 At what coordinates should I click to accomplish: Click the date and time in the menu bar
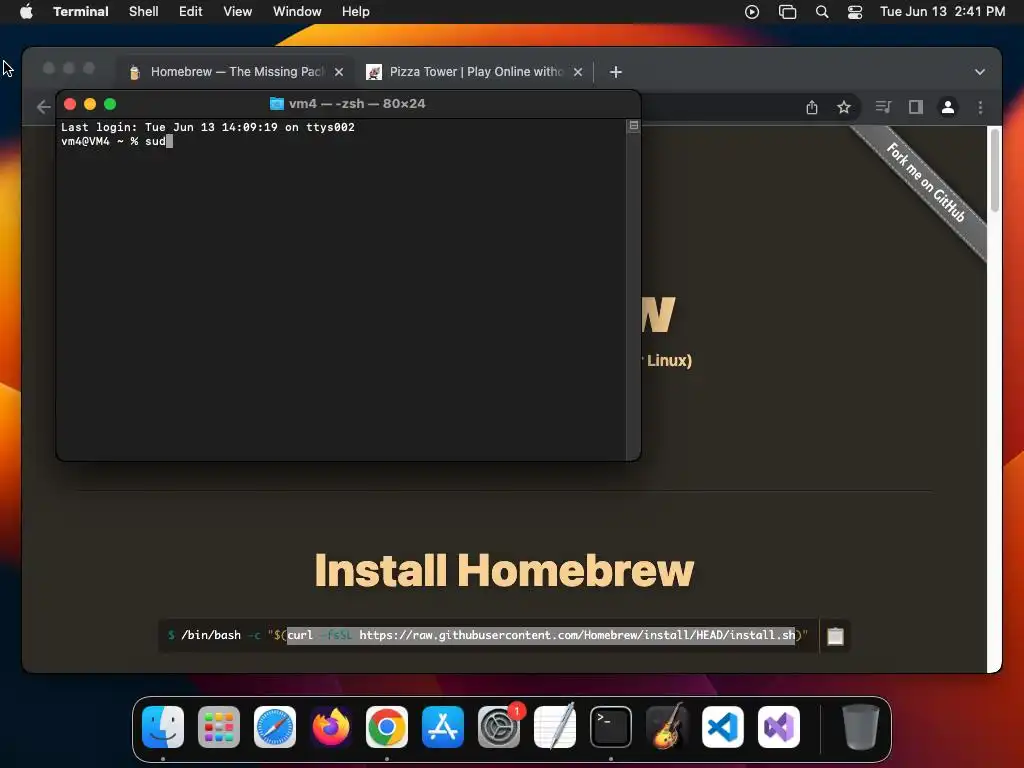coord(942,12)
